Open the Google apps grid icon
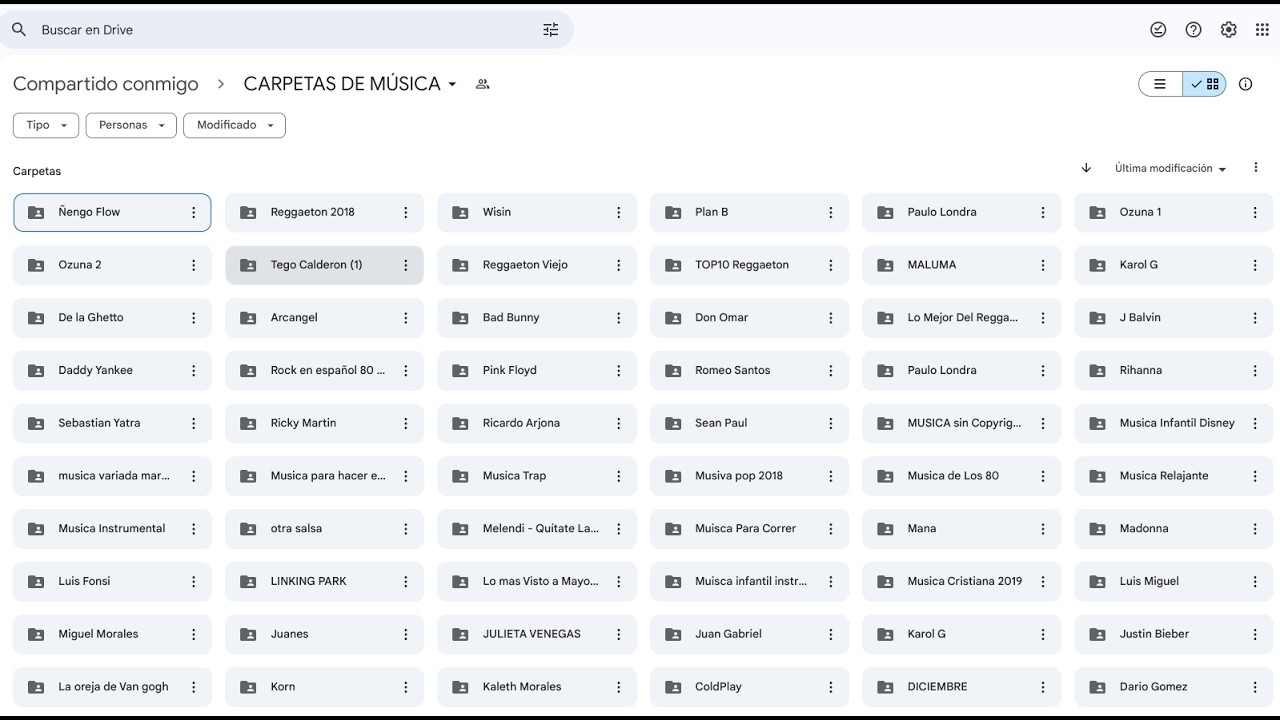This screenshot has height=720, width=1280. pos(1262,30)
